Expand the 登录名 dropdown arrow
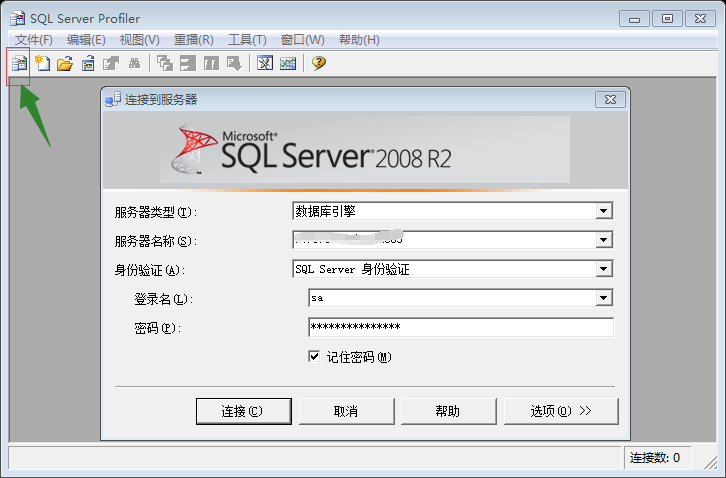The height and width of the screenshot is (478, 726). [603, 298]
